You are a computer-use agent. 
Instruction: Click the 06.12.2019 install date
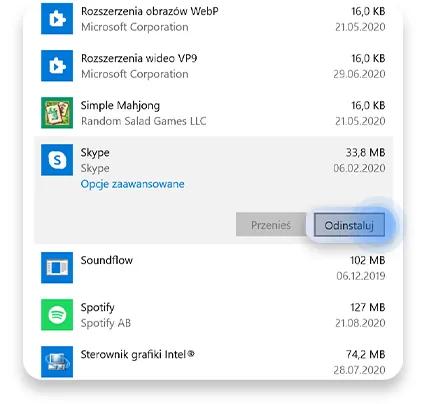point(361,276)
